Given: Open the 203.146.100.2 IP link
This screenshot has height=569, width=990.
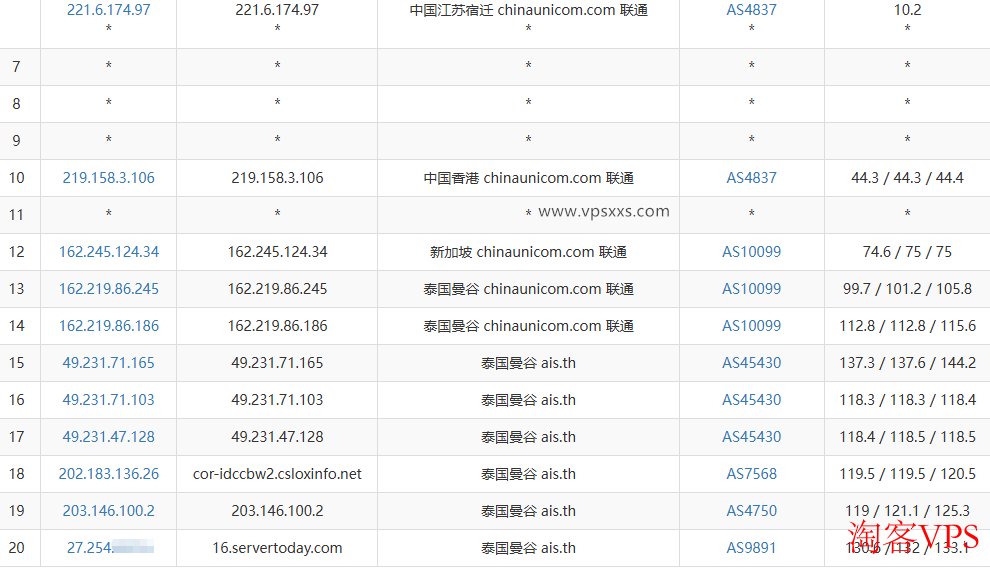Looking at the screenshot, I should pyautogui.click(x=108, y=511).
